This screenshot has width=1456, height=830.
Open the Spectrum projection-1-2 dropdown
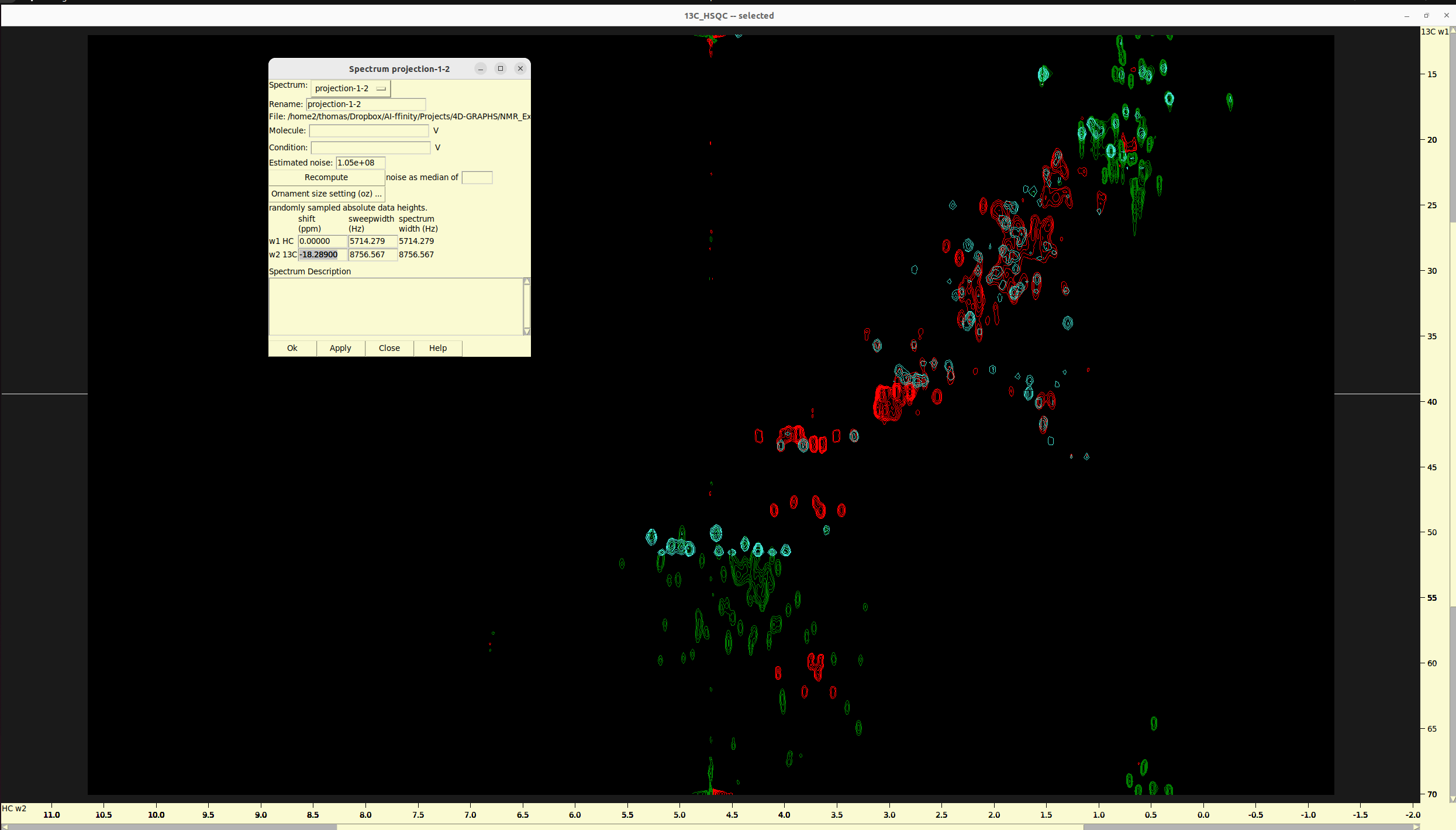click(350, 88)
